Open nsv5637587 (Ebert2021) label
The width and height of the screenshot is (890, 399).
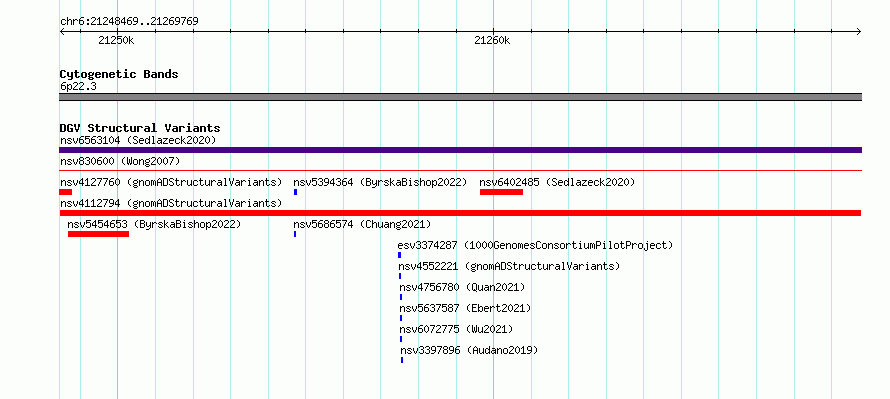(465, 308)
